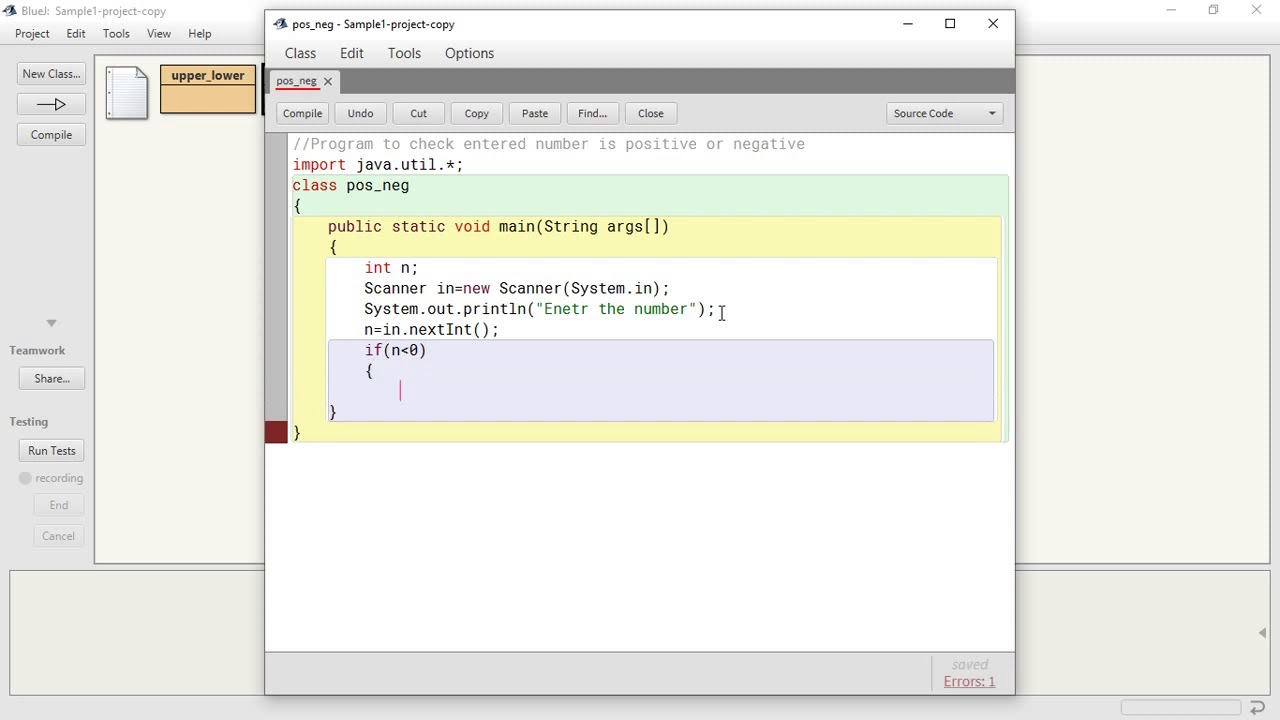Click the 'import java.util.*;' line
1280x720 pixels.
coord(377,165)
